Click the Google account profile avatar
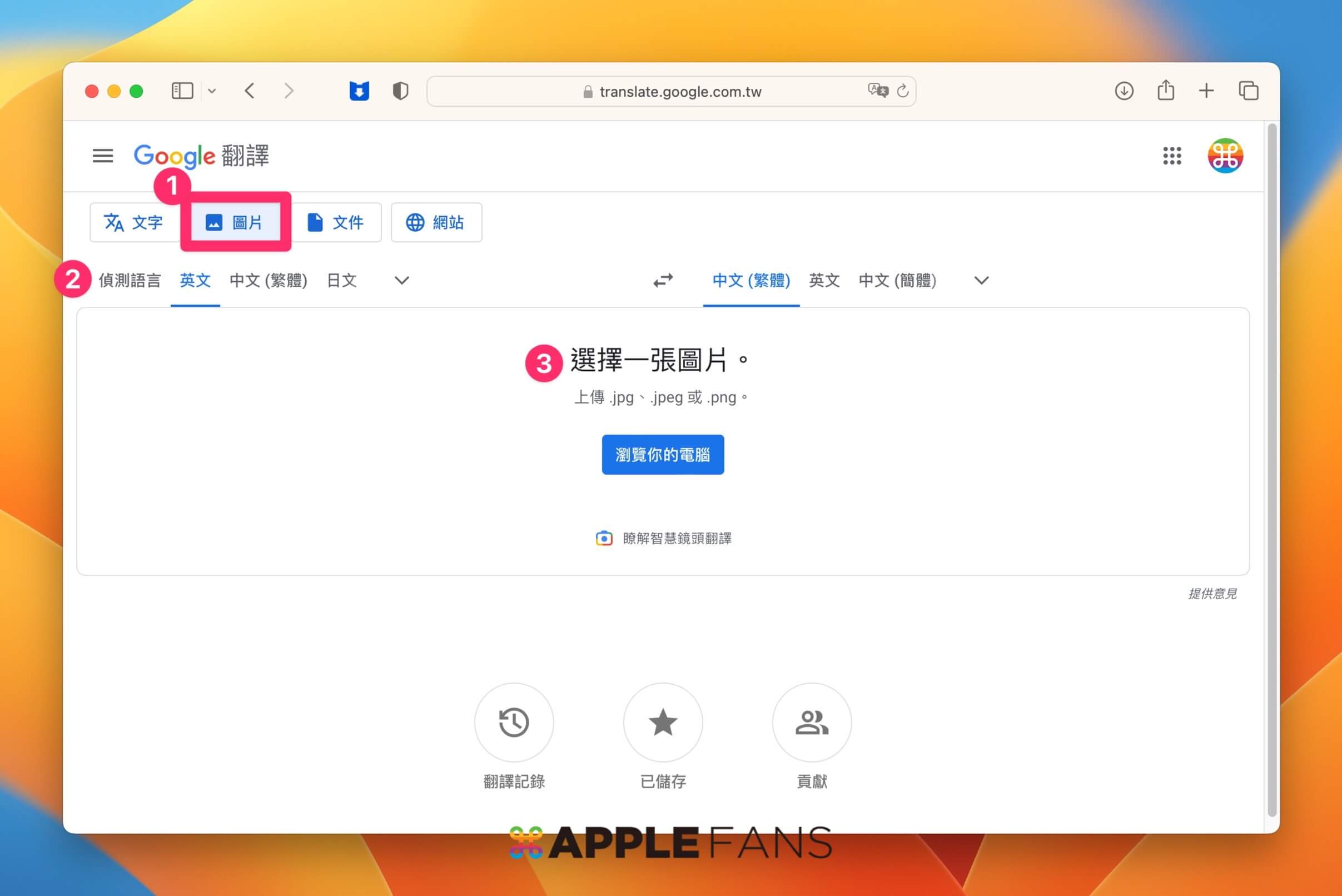The height and width of the screenshot is (896, 1342). coord(1224,156)
